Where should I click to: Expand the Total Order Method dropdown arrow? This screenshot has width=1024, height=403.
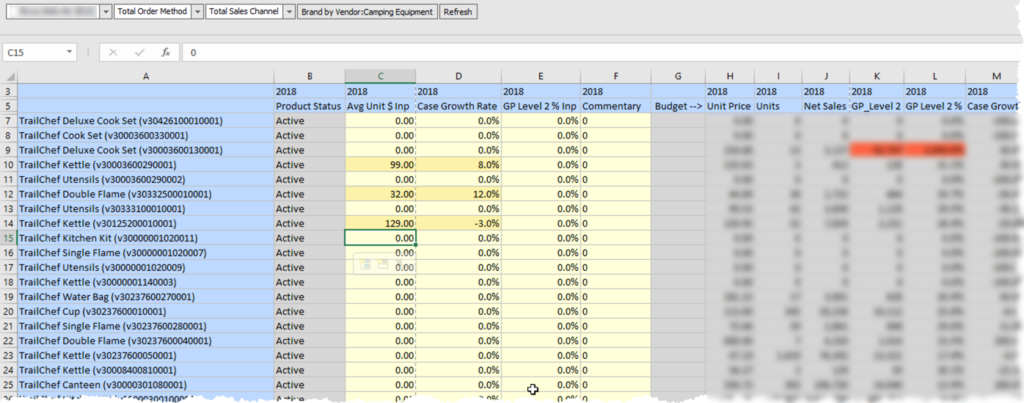tap(197, 12)
